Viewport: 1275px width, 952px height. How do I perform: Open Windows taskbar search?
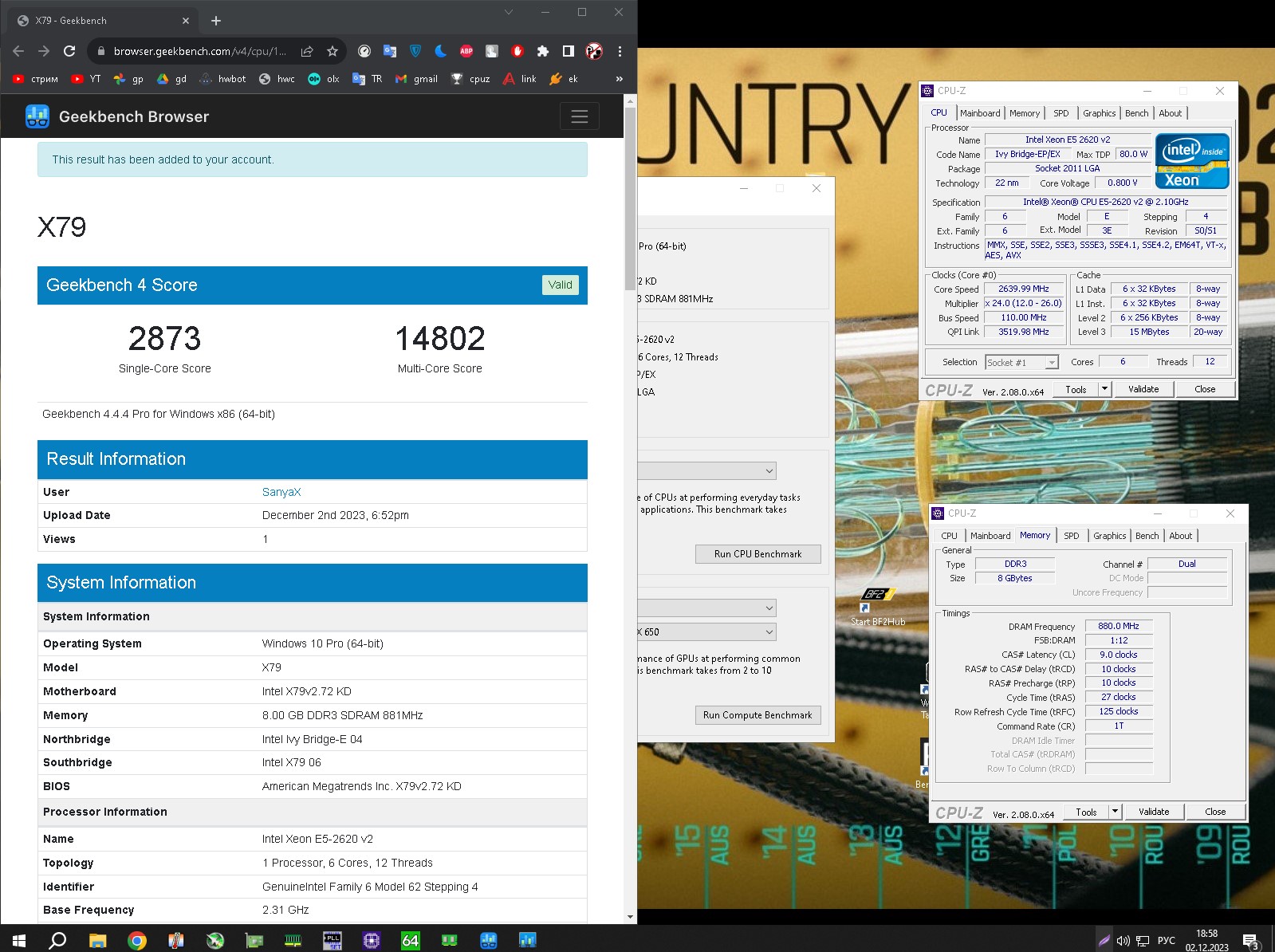tap(57, 940)
